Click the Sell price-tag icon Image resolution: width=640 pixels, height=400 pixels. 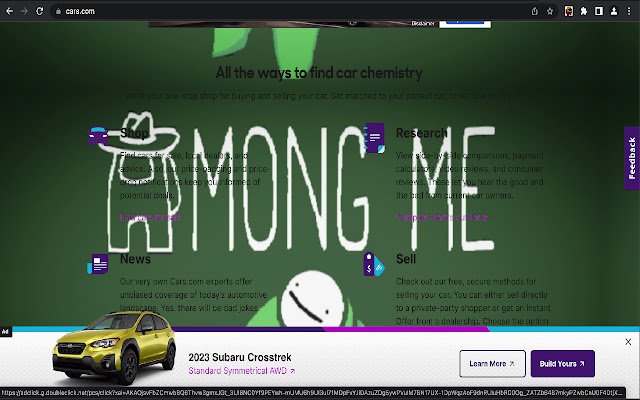pos(374,264)
